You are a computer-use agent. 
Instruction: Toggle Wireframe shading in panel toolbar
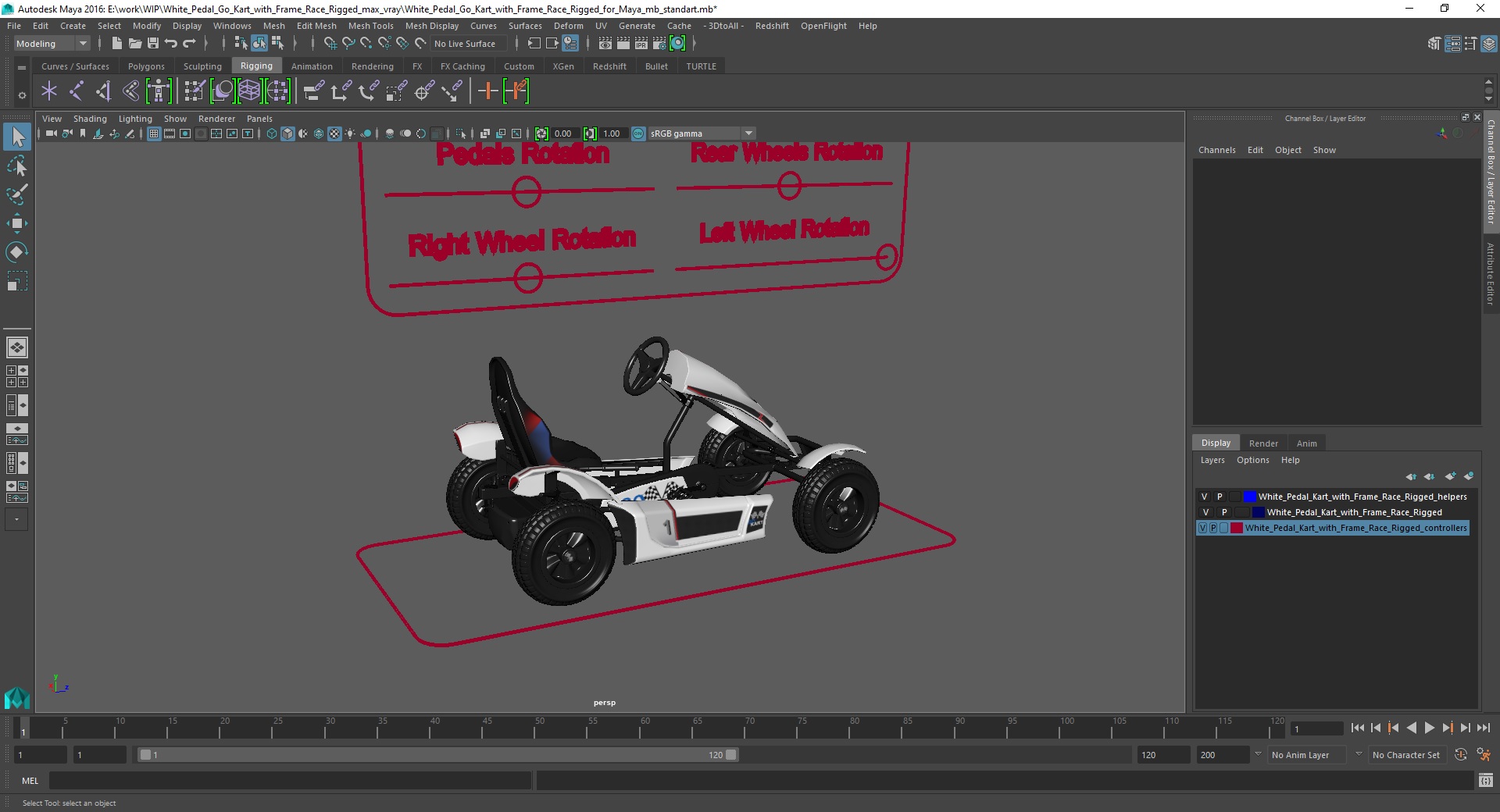pyautogui.click(x=272, y=134)
